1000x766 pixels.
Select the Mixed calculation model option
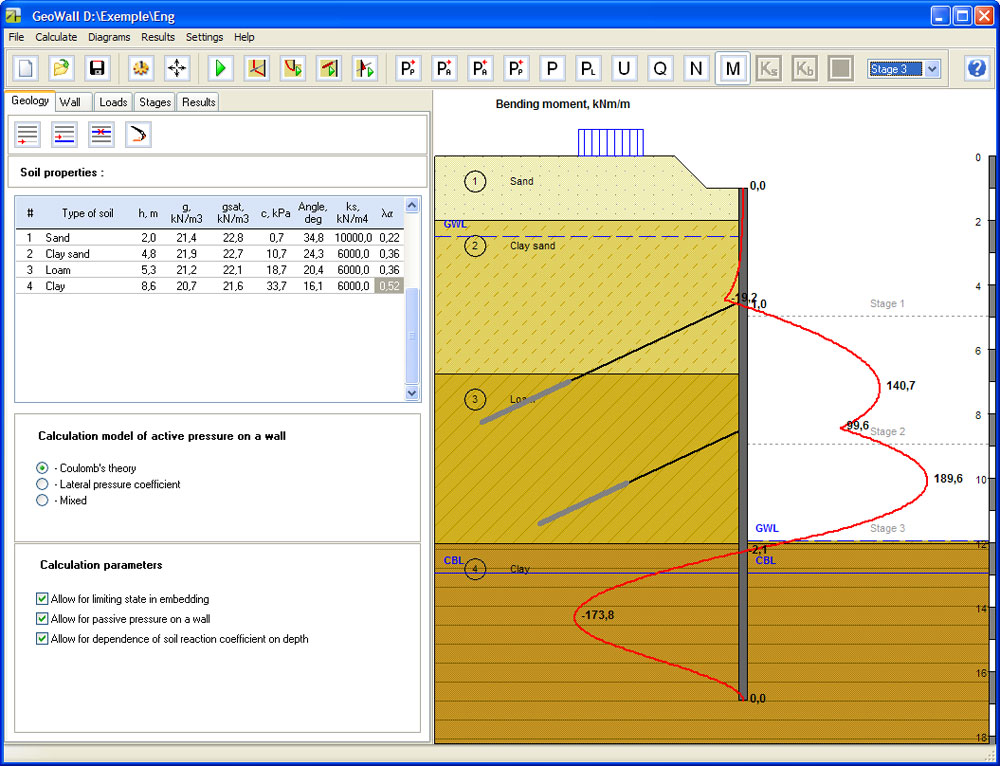pos(42,500)
